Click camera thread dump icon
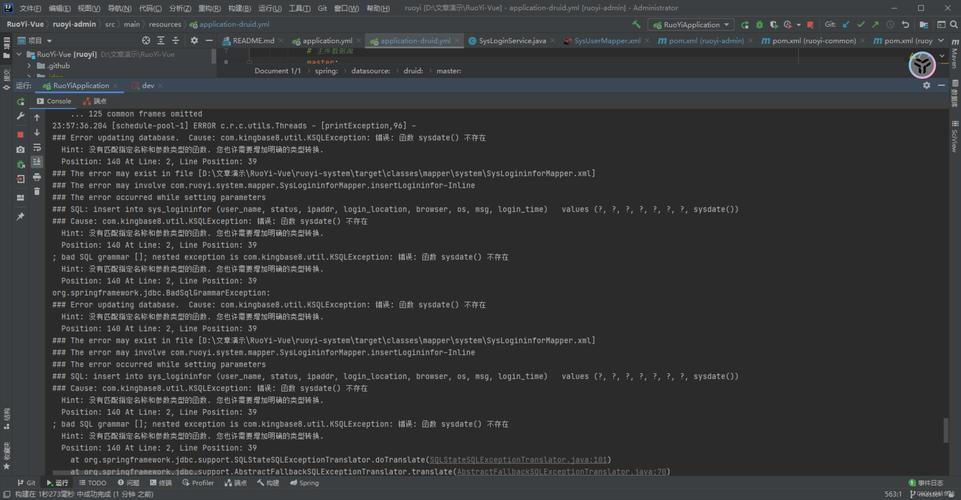 point(20,150)
